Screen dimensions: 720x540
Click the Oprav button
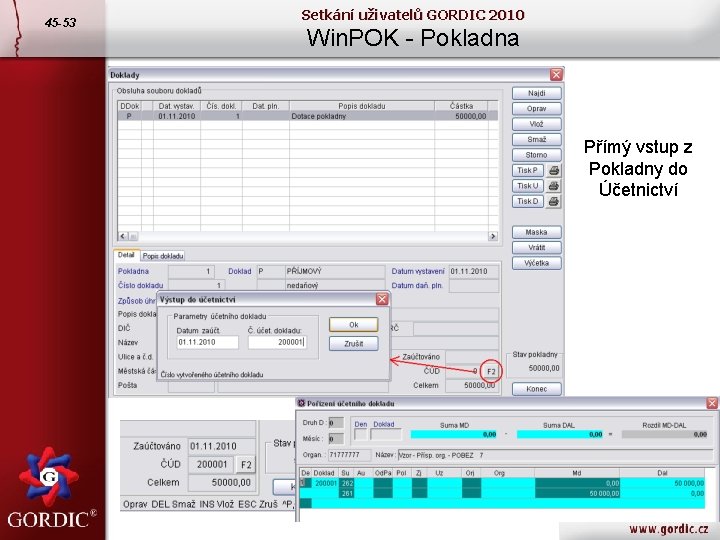click(x=536, y=109)
